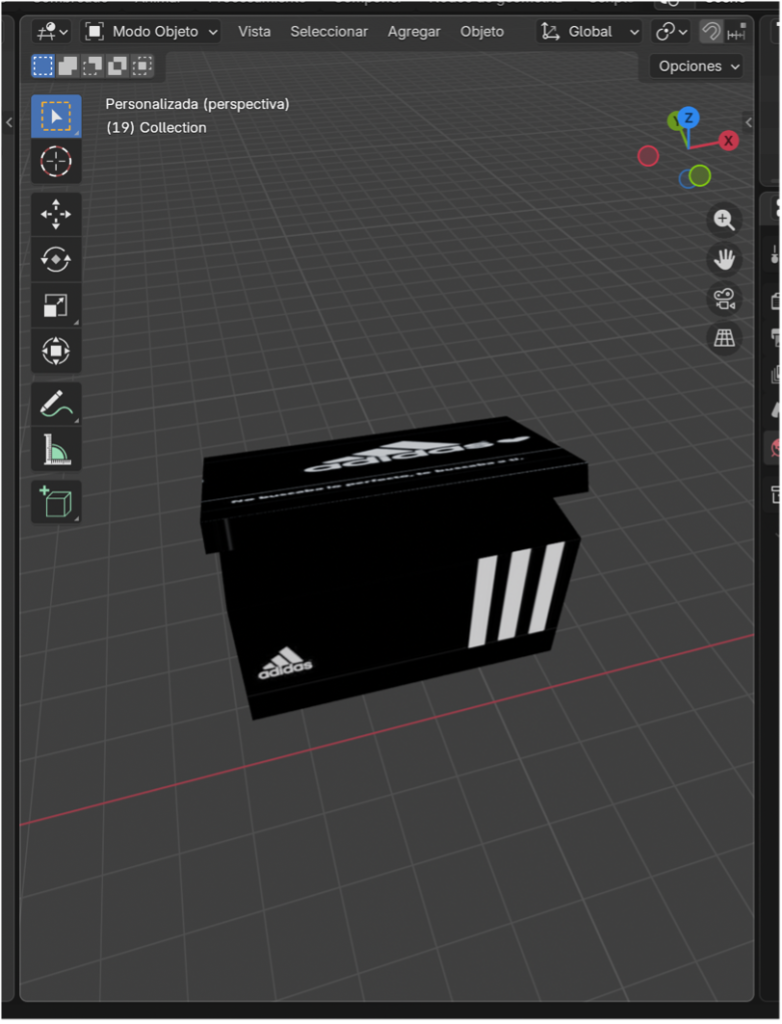Open the snapping options next to magnet

pos(736,31)
